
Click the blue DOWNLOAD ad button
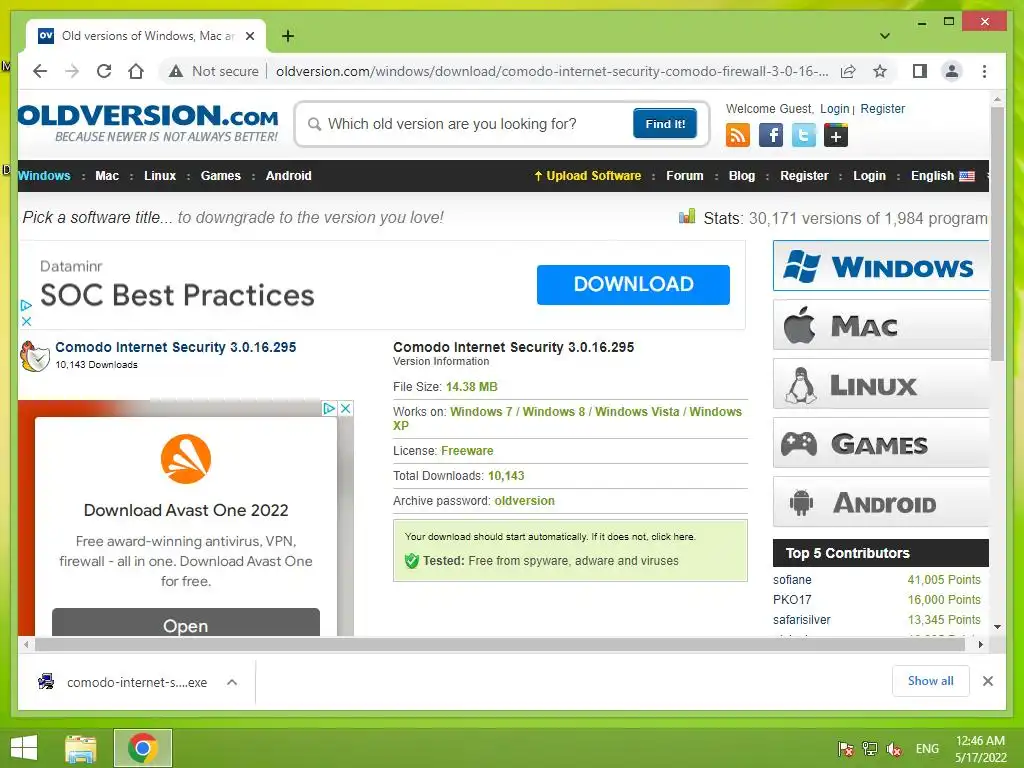[x=633, y=284]
